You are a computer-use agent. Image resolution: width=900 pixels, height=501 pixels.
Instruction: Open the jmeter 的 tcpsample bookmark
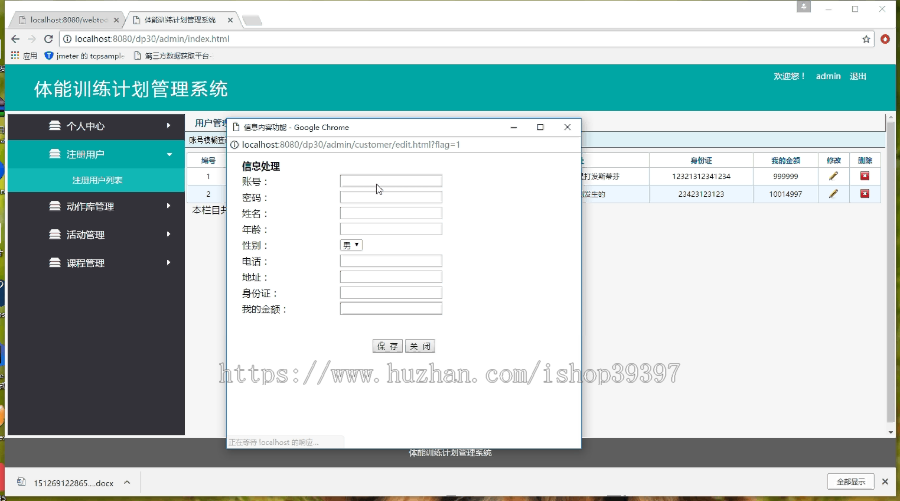coord(84,56)
